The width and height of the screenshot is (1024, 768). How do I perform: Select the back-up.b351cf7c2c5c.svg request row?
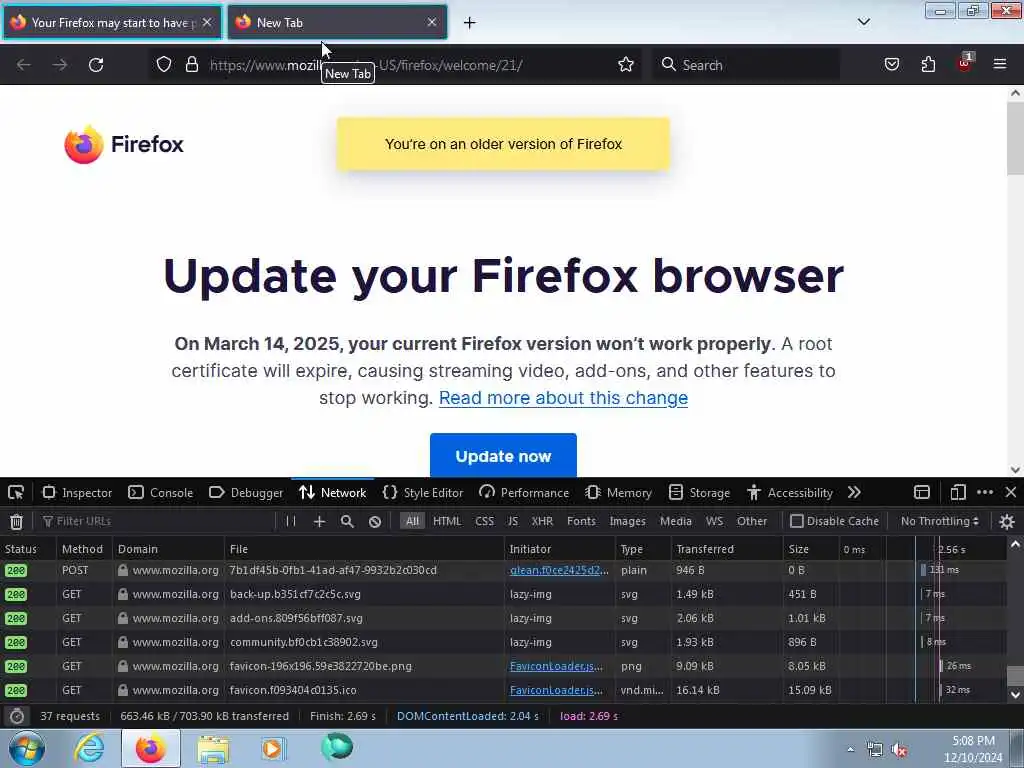coord(503,594)
